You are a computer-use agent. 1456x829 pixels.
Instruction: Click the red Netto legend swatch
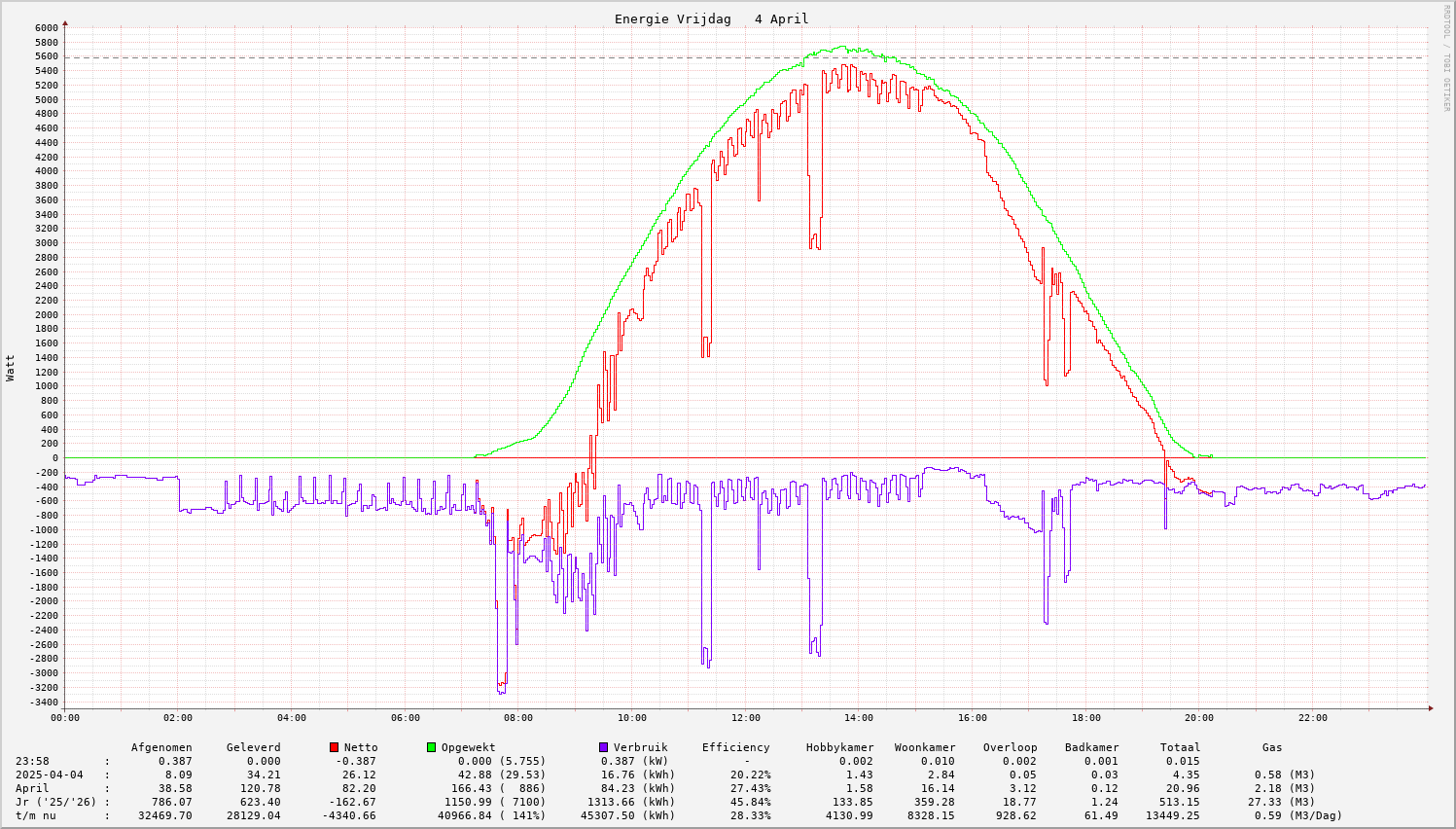click(x=334, y=747)
